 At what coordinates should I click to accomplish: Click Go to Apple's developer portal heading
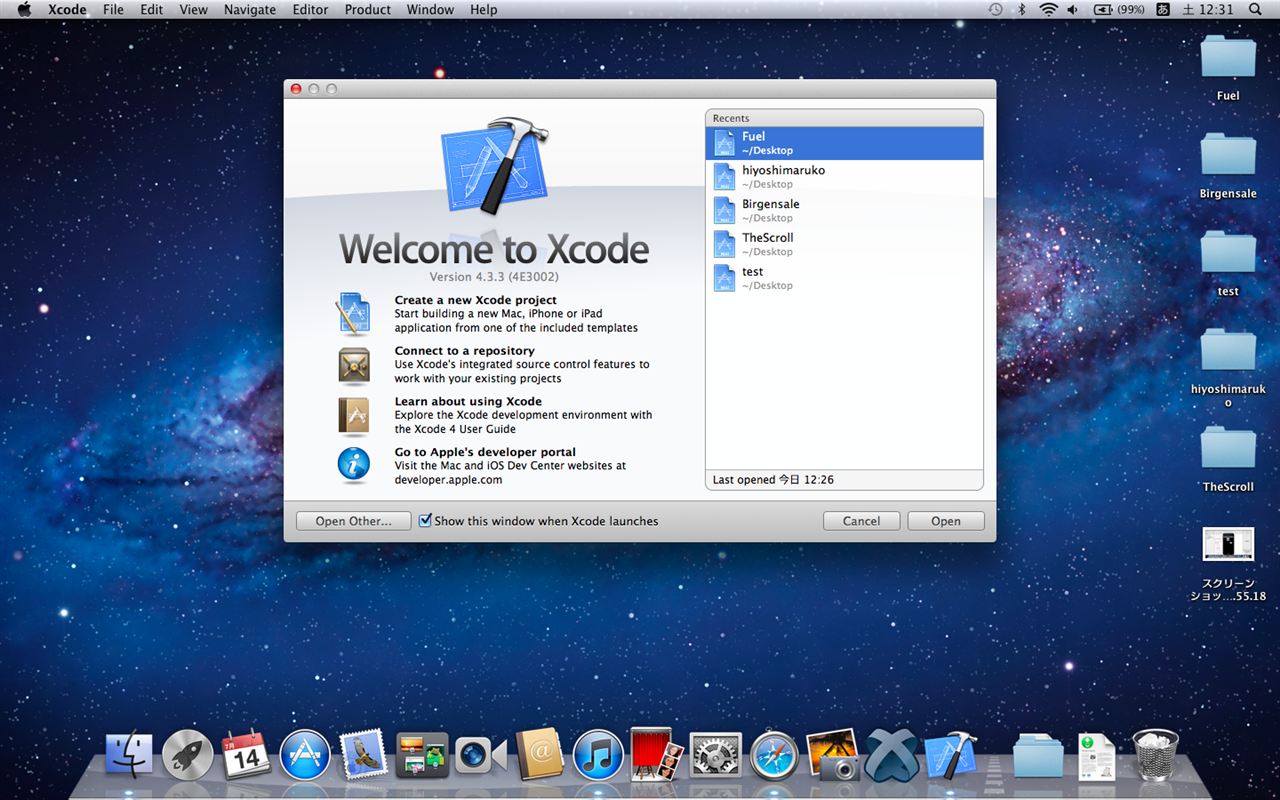point(485,452)
